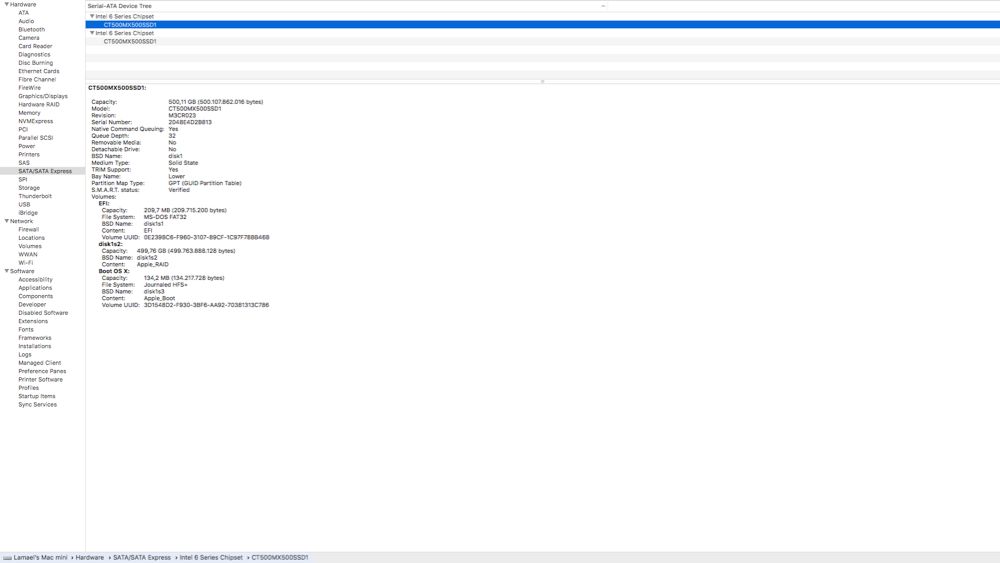Select Components under Software
Viewport: 1000px width, 563px height.
pos(36,296)
